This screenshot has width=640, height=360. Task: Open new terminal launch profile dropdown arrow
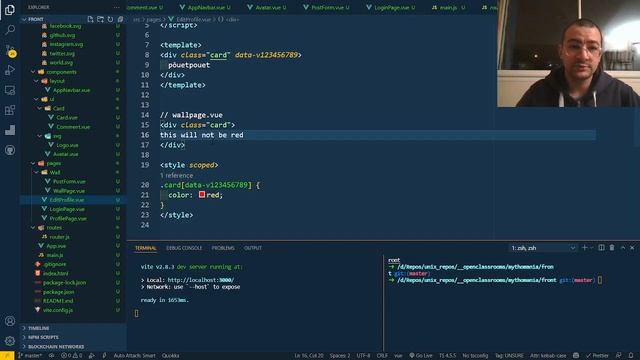(x=592, y=248)
